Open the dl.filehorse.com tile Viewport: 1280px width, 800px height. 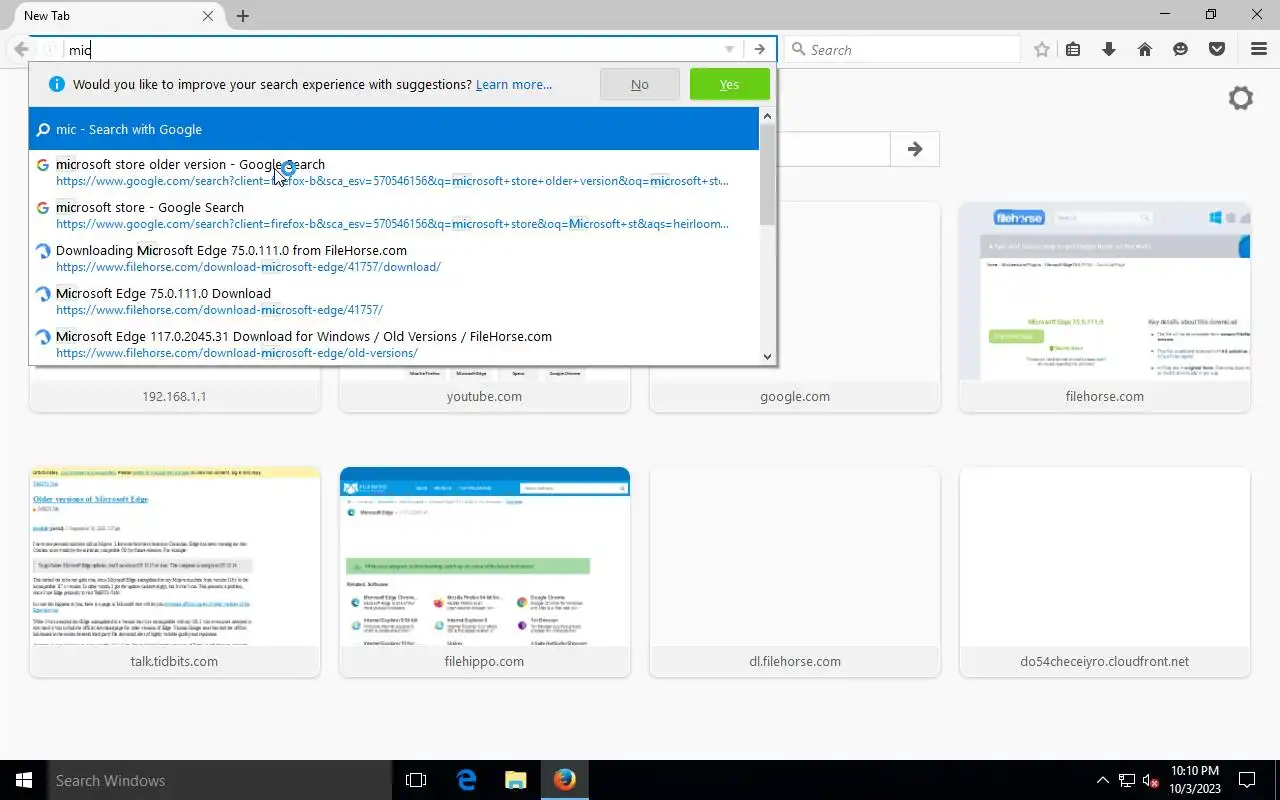pyautogui.click(x=795, y=572)
